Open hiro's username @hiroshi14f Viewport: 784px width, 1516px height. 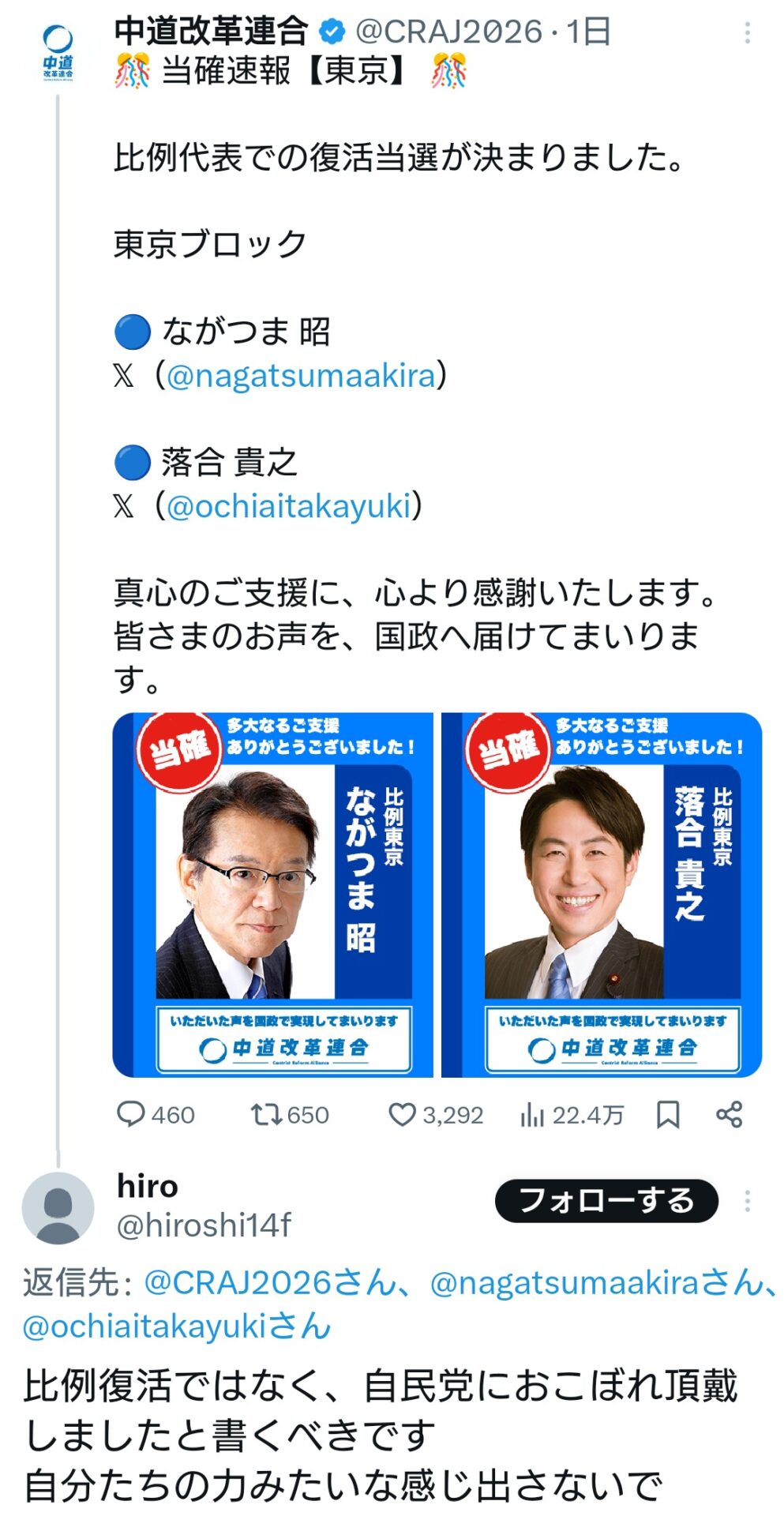[x=204, y=1225]
